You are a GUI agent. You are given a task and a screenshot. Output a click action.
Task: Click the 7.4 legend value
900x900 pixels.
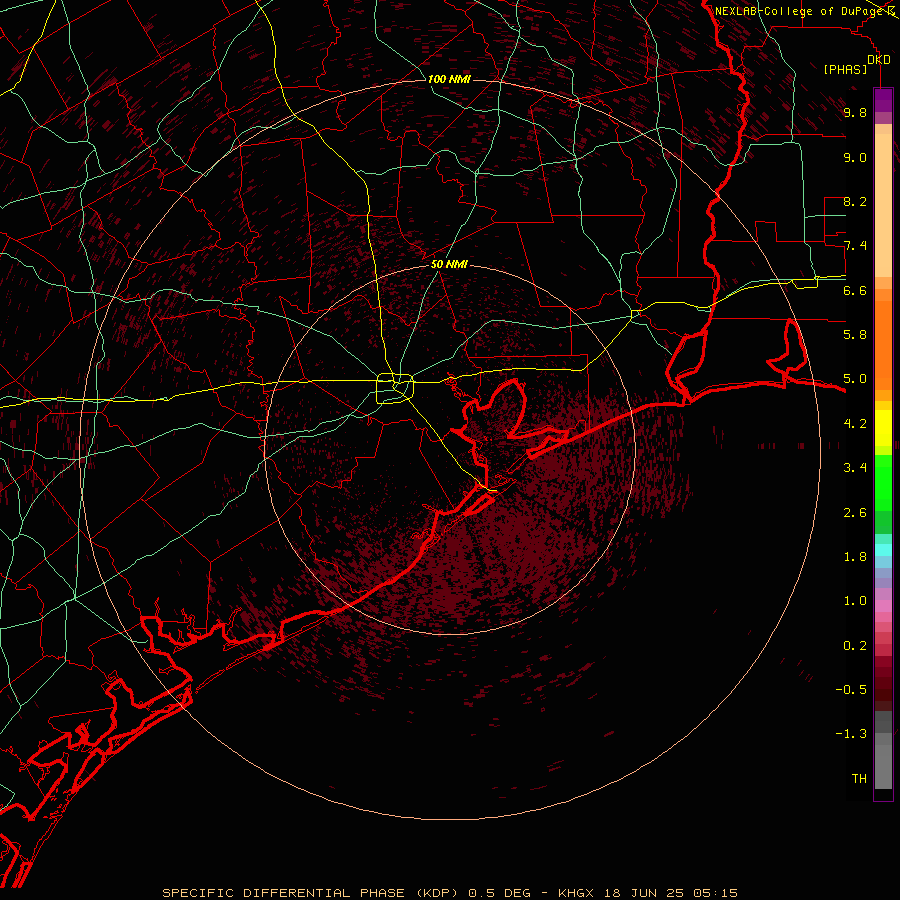(x=855, y=246)
